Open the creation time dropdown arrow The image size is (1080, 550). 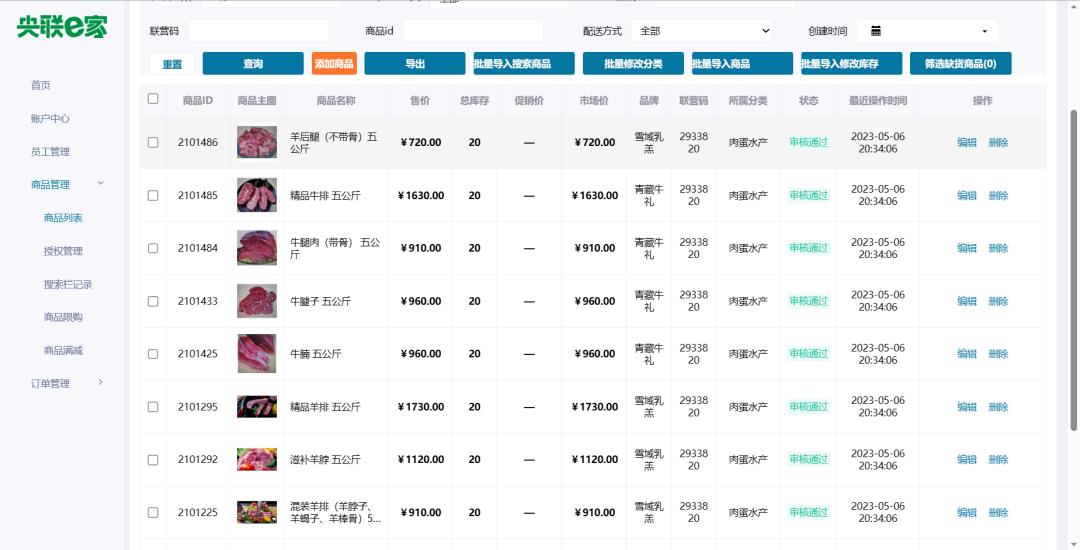click(984, 32)
